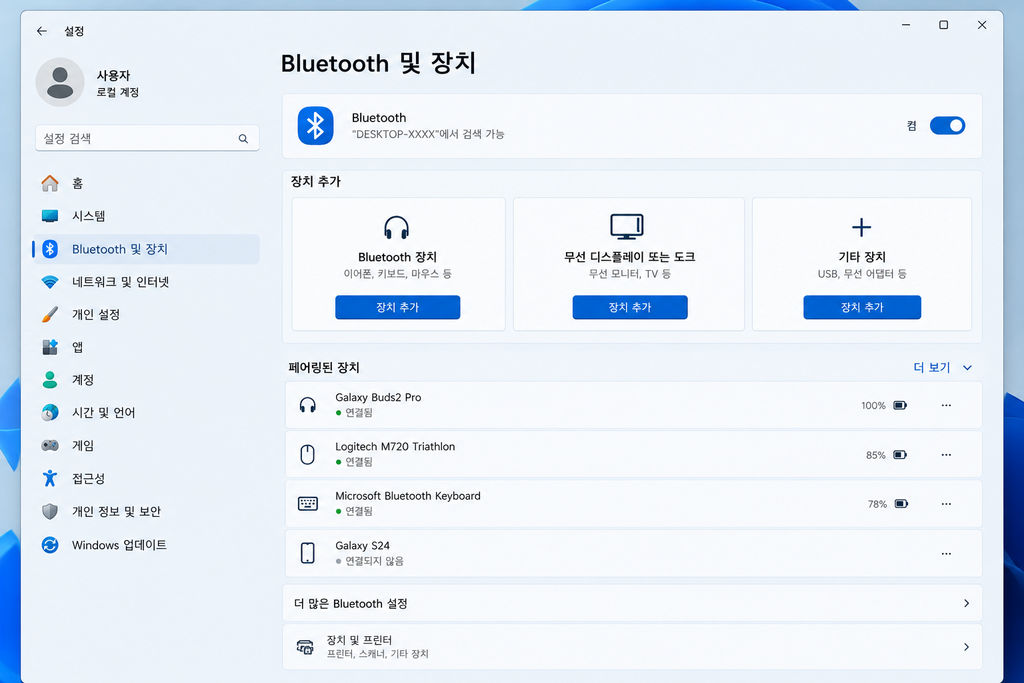The image size is (1024, 683).
Task: Open the 게임 settings page
Action: [x=146, y=445]
